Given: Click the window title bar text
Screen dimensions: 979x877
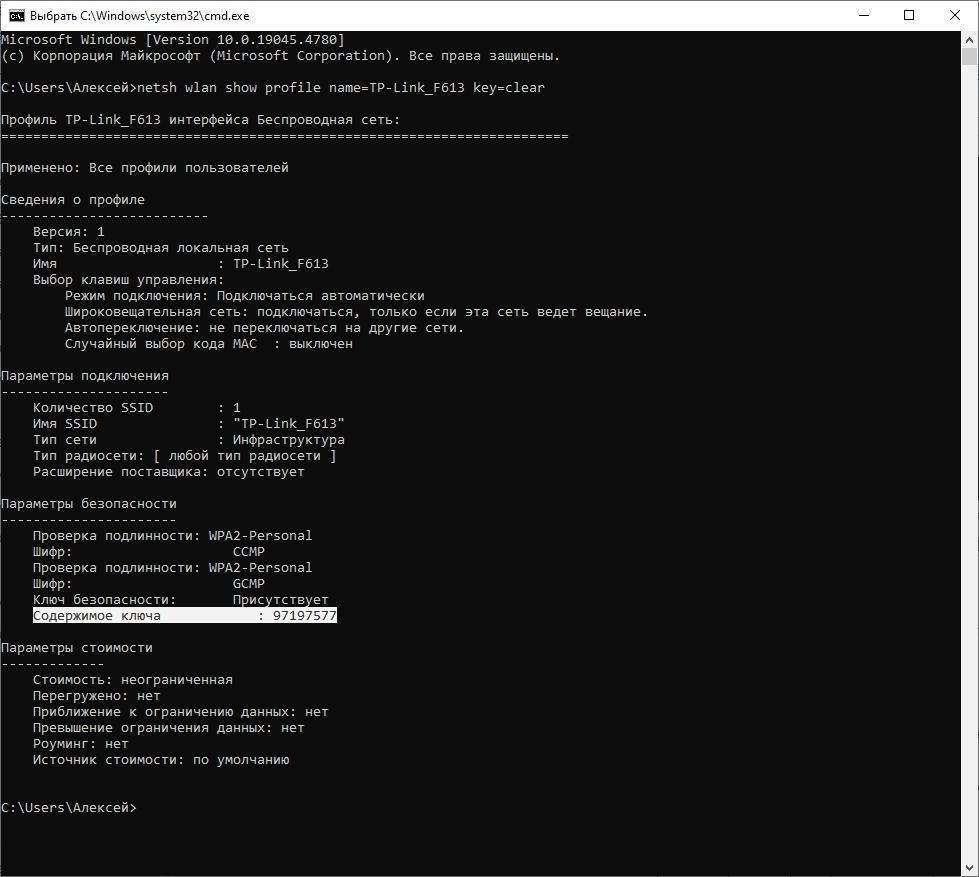Looking at the screenshot, I should pos(139,16).
